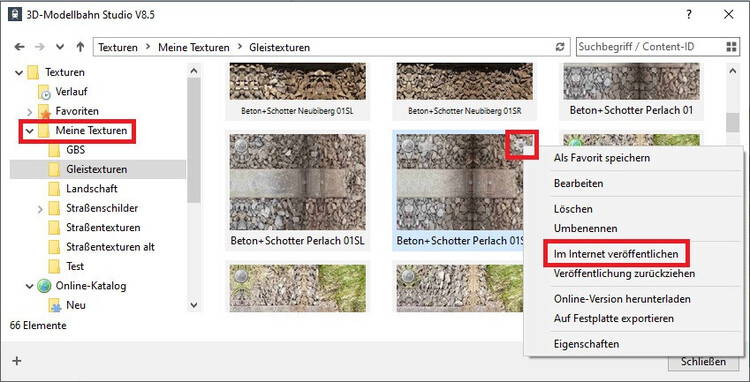Collapse the Texturen tree node

19,73
